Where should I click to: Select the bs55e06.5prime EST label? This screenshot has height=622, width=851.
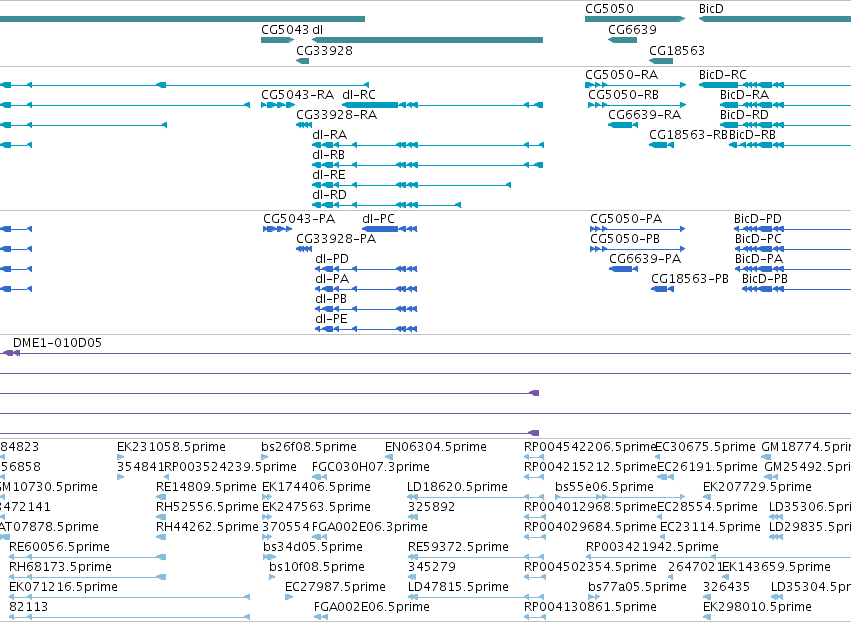pyautogui.click(x=604, y=487)
